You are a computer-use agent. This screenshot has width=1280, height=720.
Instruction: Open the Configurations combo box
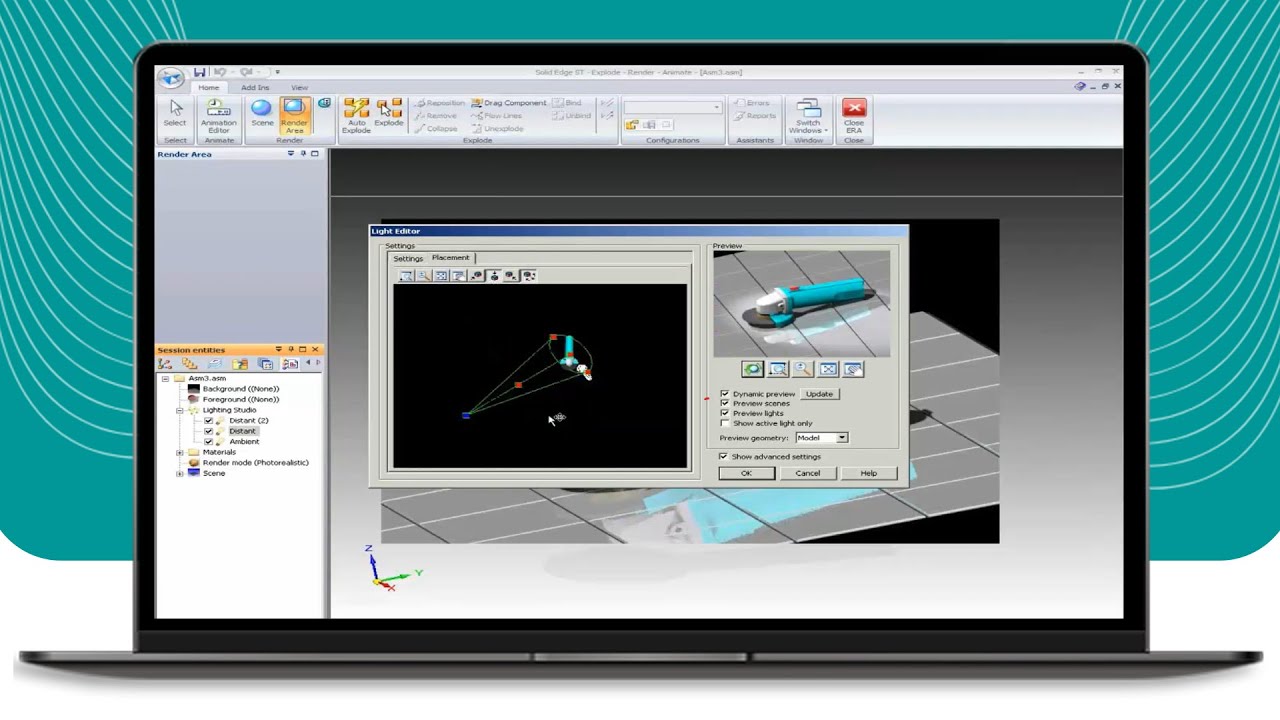pyautogui.click(x=672, y=107)
